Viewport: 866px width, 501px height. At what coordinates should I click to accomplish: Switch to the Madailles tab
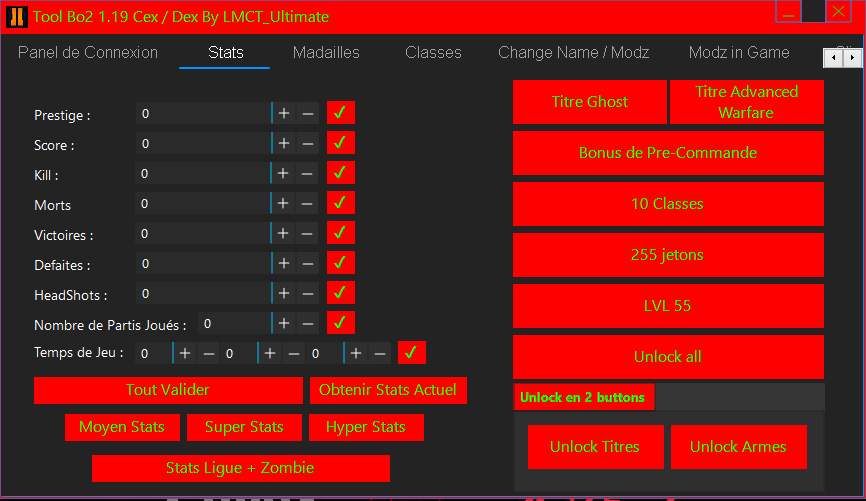pos(326,52)
